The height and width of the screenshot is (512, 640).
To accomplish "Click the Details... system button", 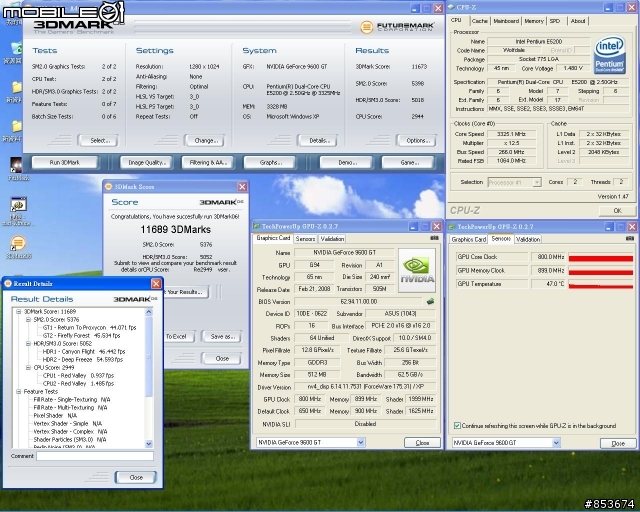I will point(317,140).
